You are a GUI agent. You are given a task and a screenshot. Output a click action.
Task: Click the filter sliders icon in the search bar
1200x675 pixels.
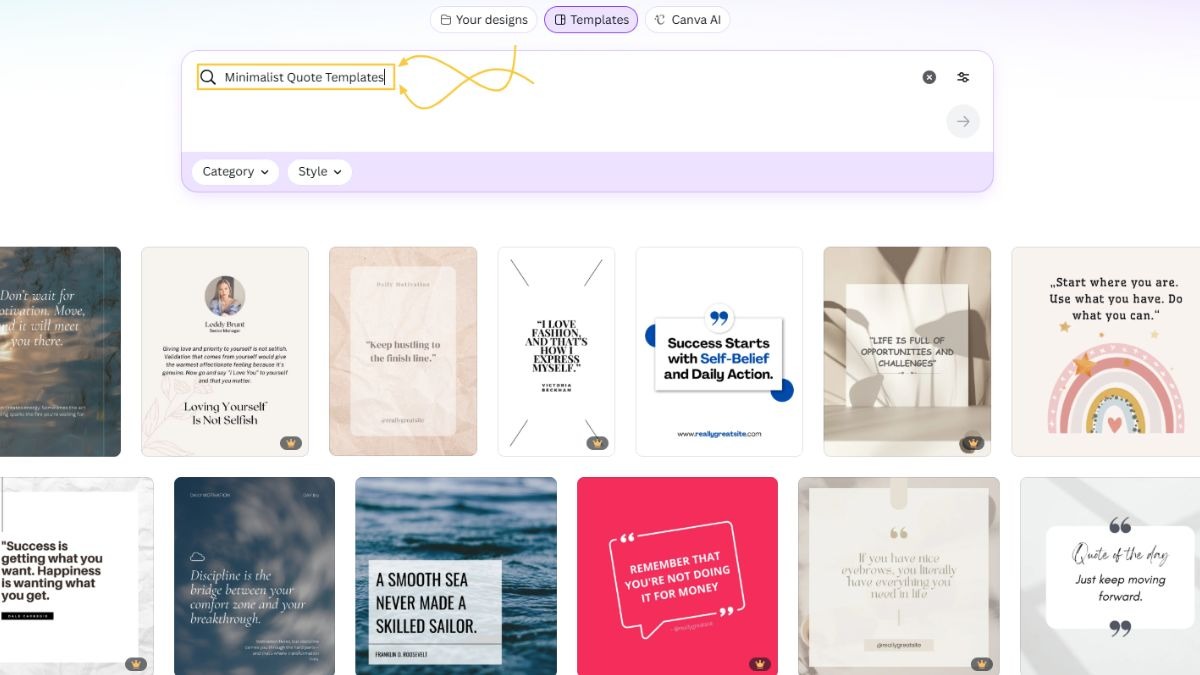coord(962,77)
